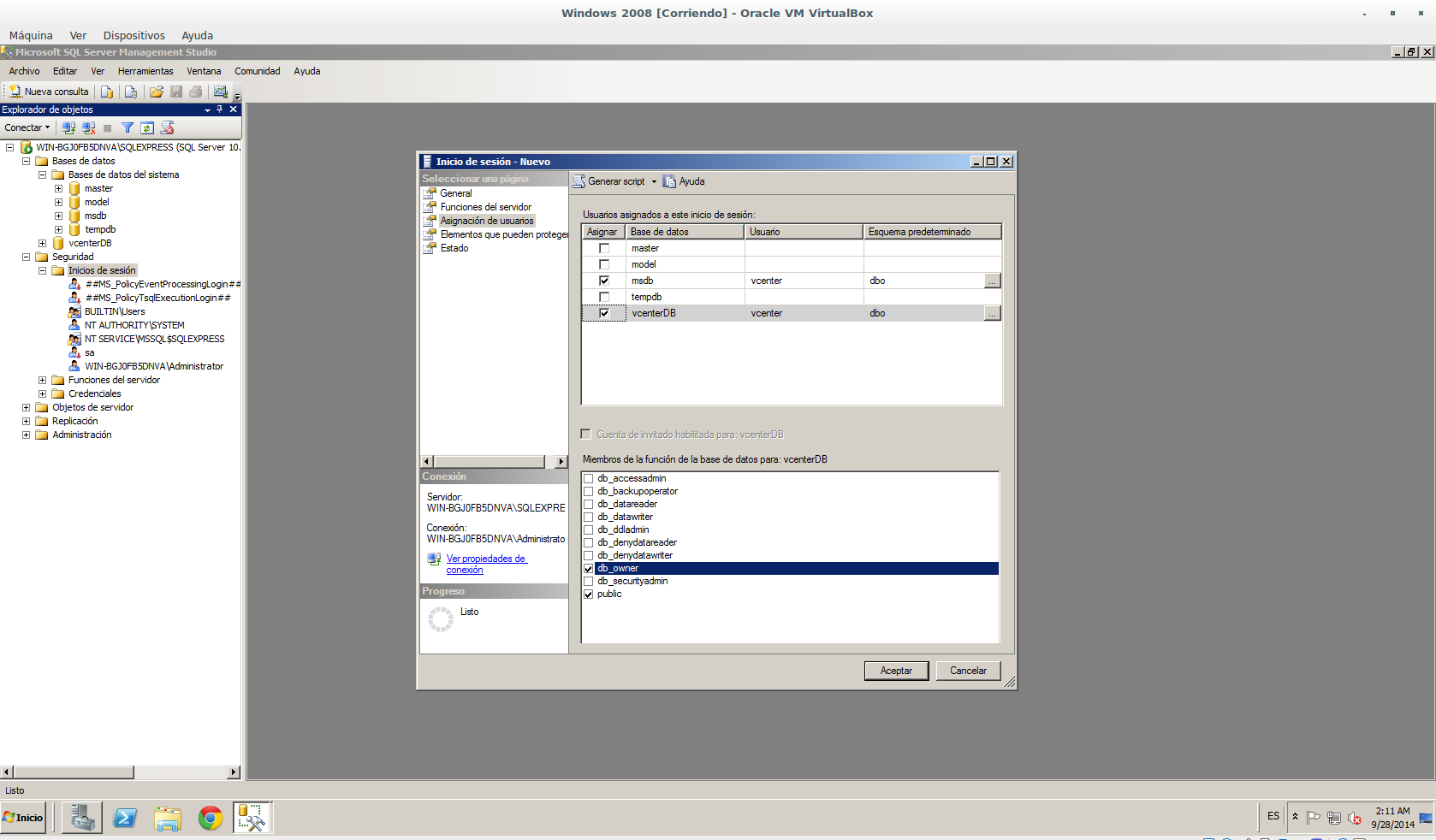Open the Herramientas menu

pos(145,71)
